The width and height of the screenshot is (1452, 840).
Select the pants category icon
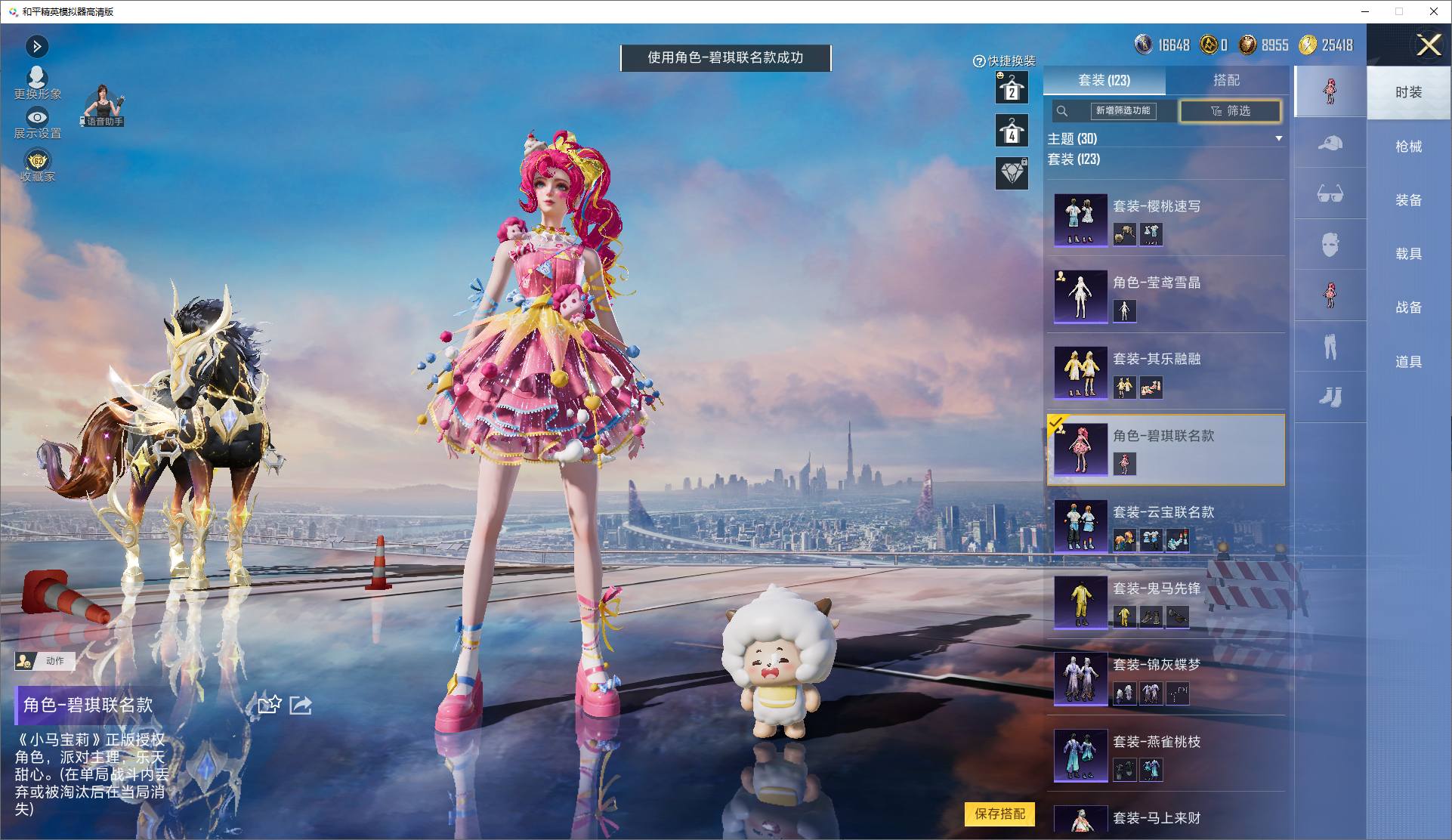1330,347
